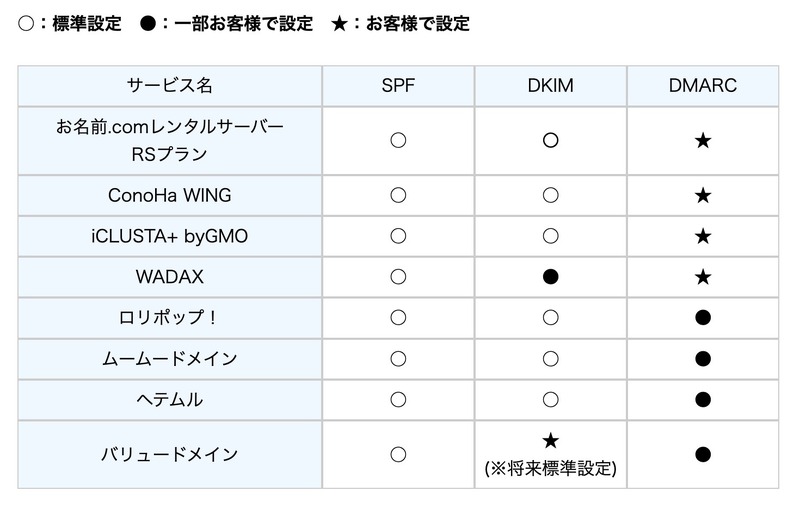
Task: Select the star in WADAX's DMARC cell
Action: click(703, 277)
